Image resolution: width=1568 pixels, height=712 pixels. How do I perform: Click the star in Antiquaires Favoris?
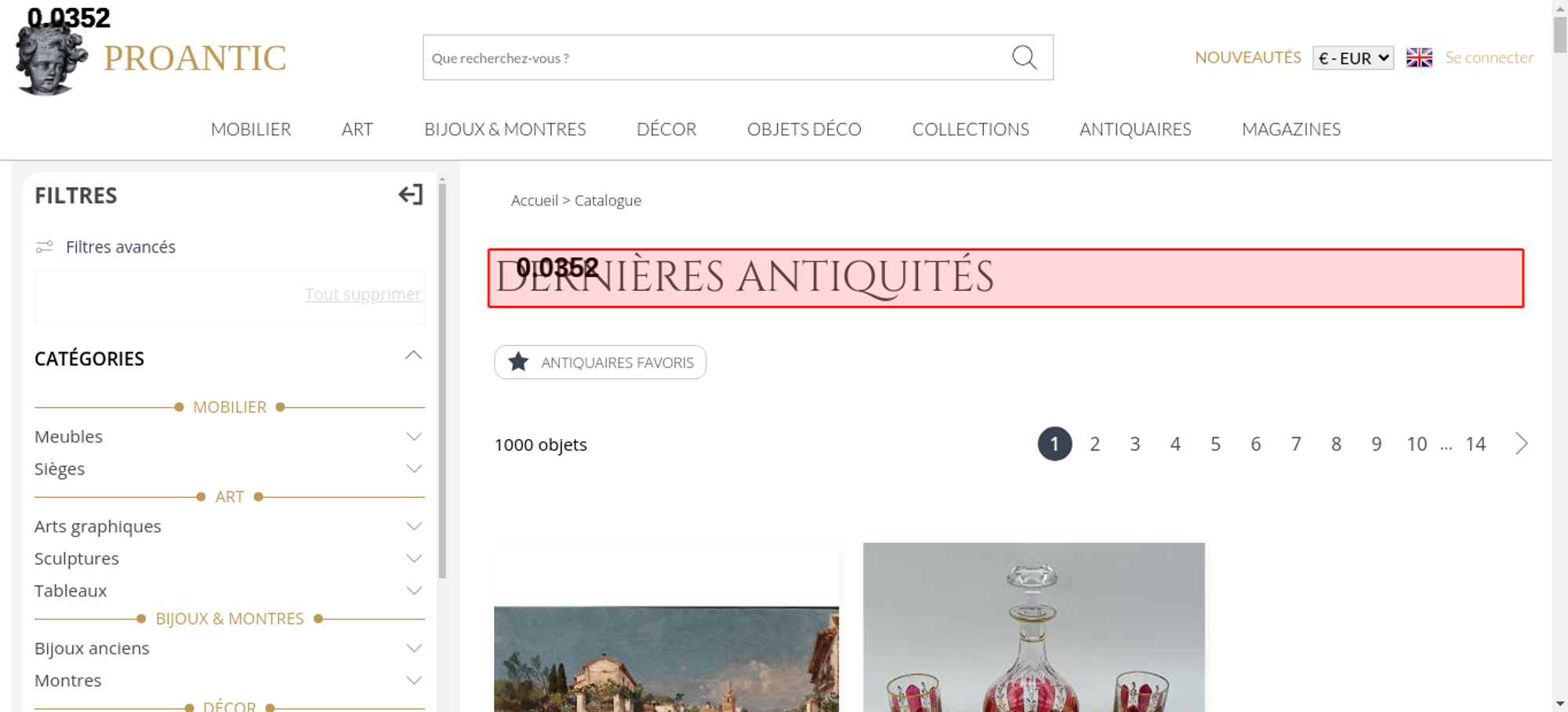518,362
